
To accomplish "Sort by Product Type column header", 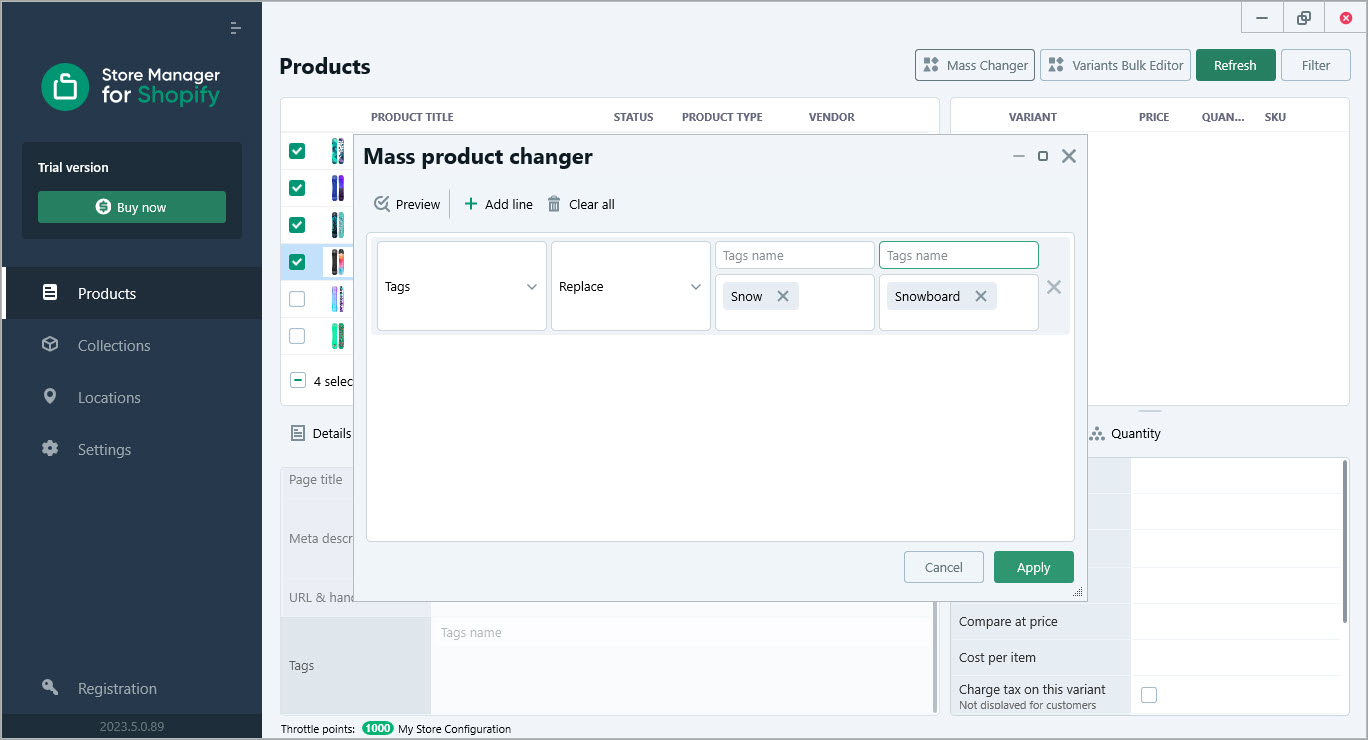I will point(722,117).
